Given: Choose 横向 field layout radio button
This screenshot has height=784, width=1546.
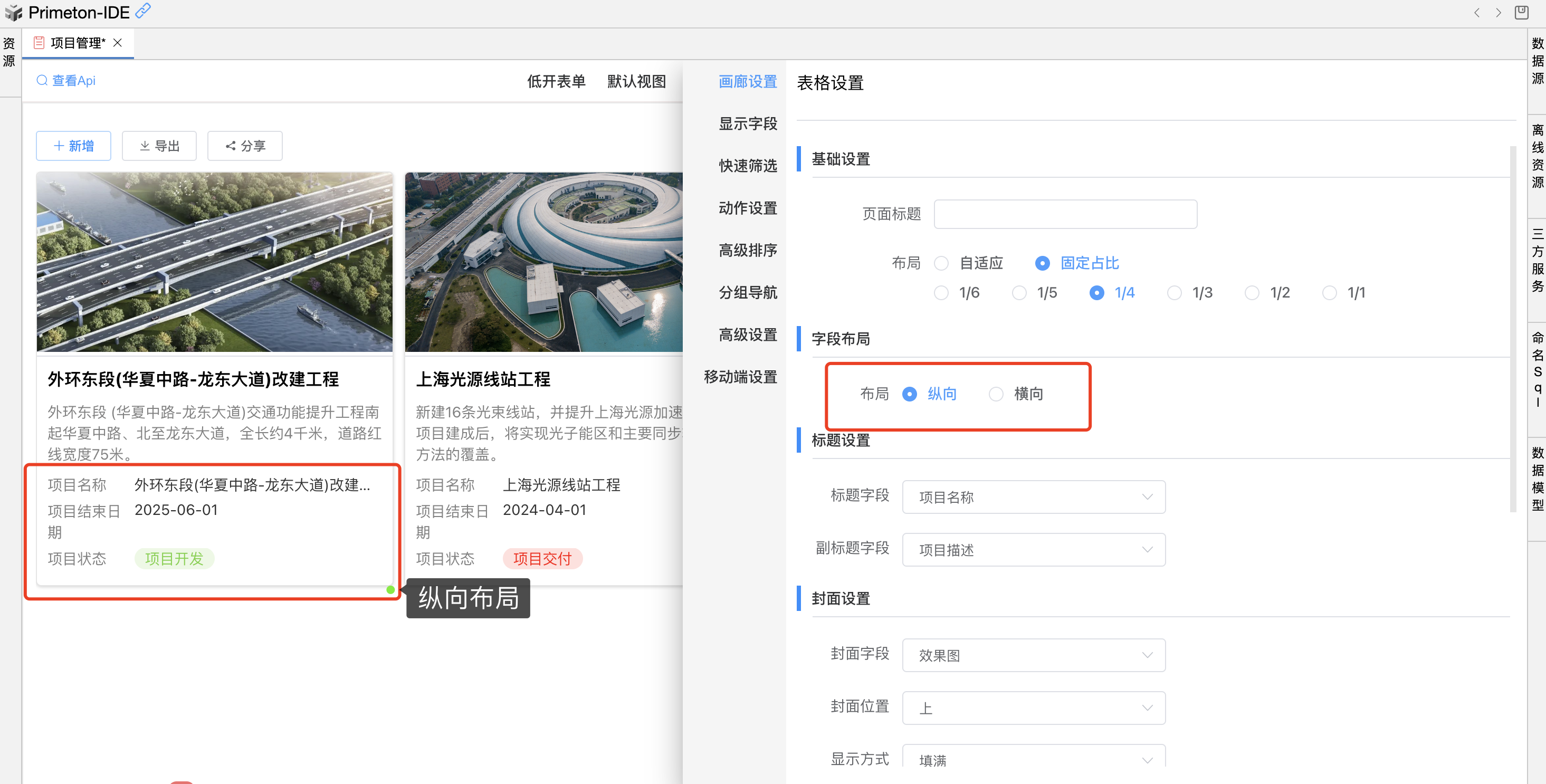Looking at the screenshot, I should coord(996,394).
